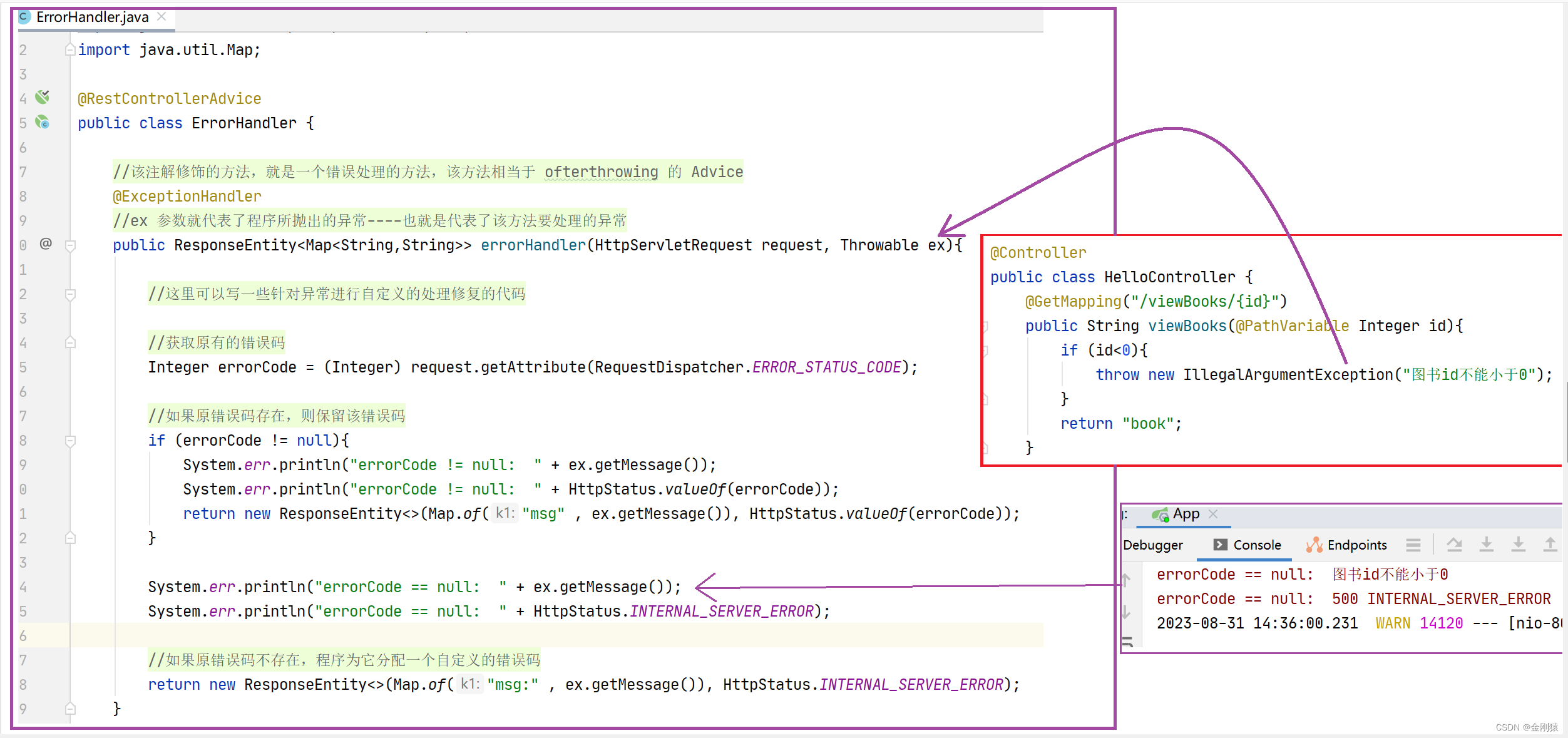Click the errorHandler method name

point(533,245)
